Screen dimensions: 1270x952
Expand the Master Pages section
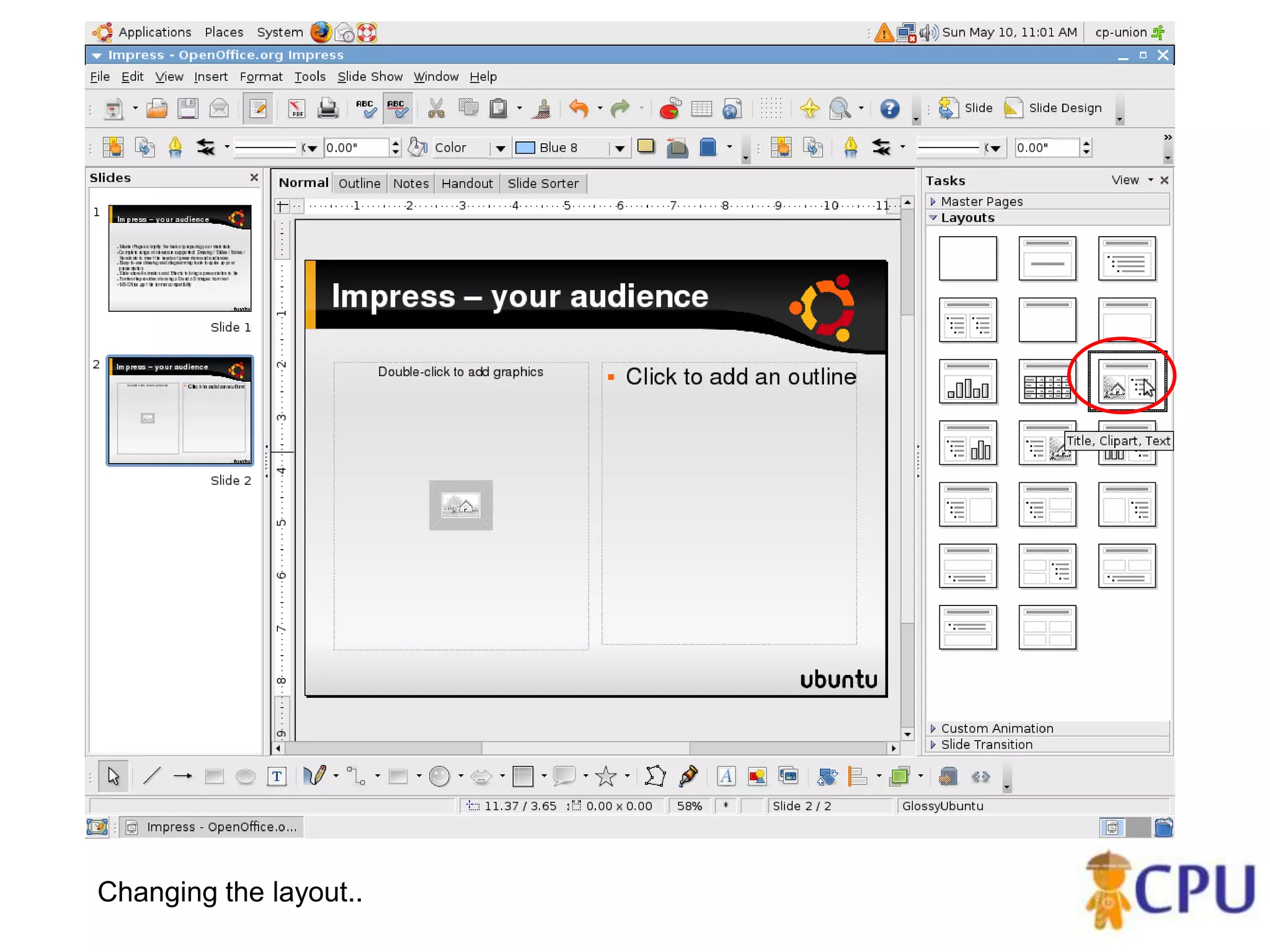pos(1047,201)
